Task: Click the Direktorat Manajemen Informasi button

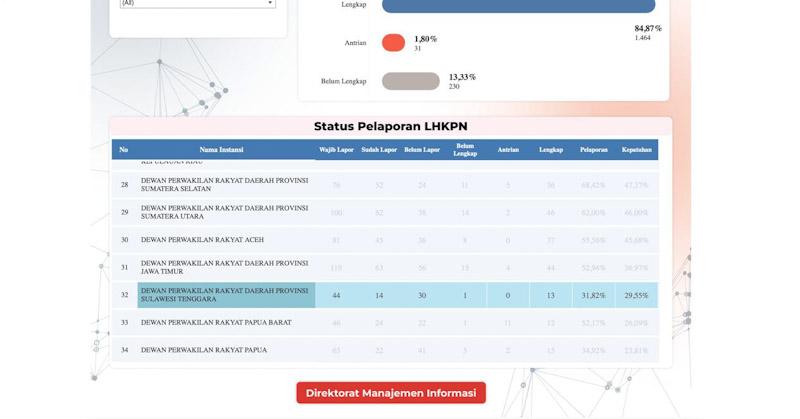Action: [x=391, y=393]
